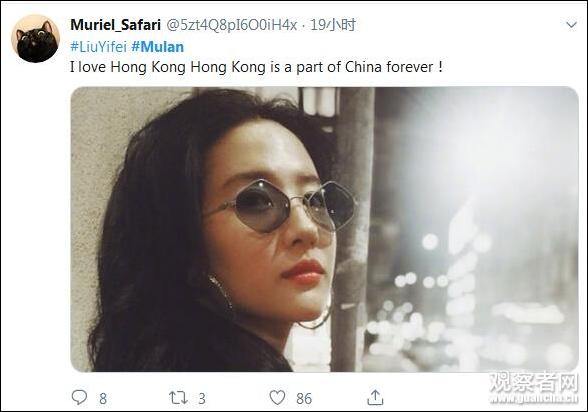Screen dimensions: 588x412
Task: Click the sunglasses in the tweet photo
Action: point(280,207)
